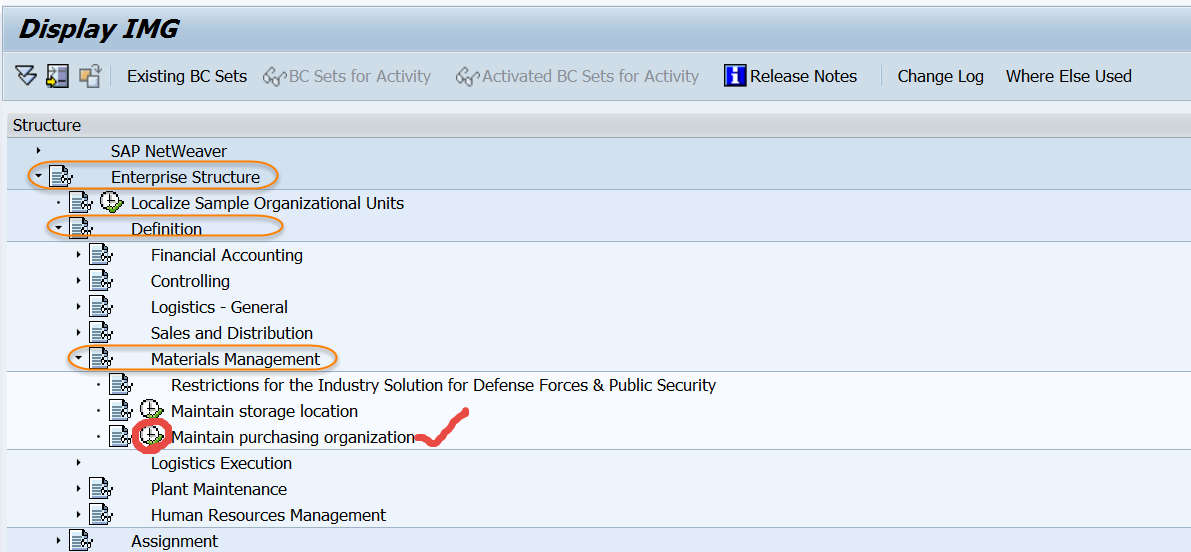Click the third toolbar icon with overlapping squares

click(90, 76)
